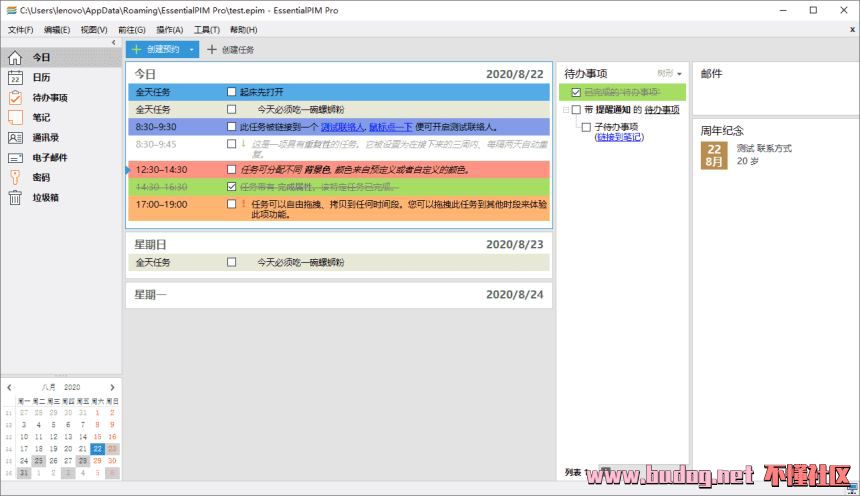Image resolution: width=860 pixels, height=496 pixels.
Task: Toggle checkbox of the 8:30–9:45 recurring task
Action: click(x=231, y=144)
